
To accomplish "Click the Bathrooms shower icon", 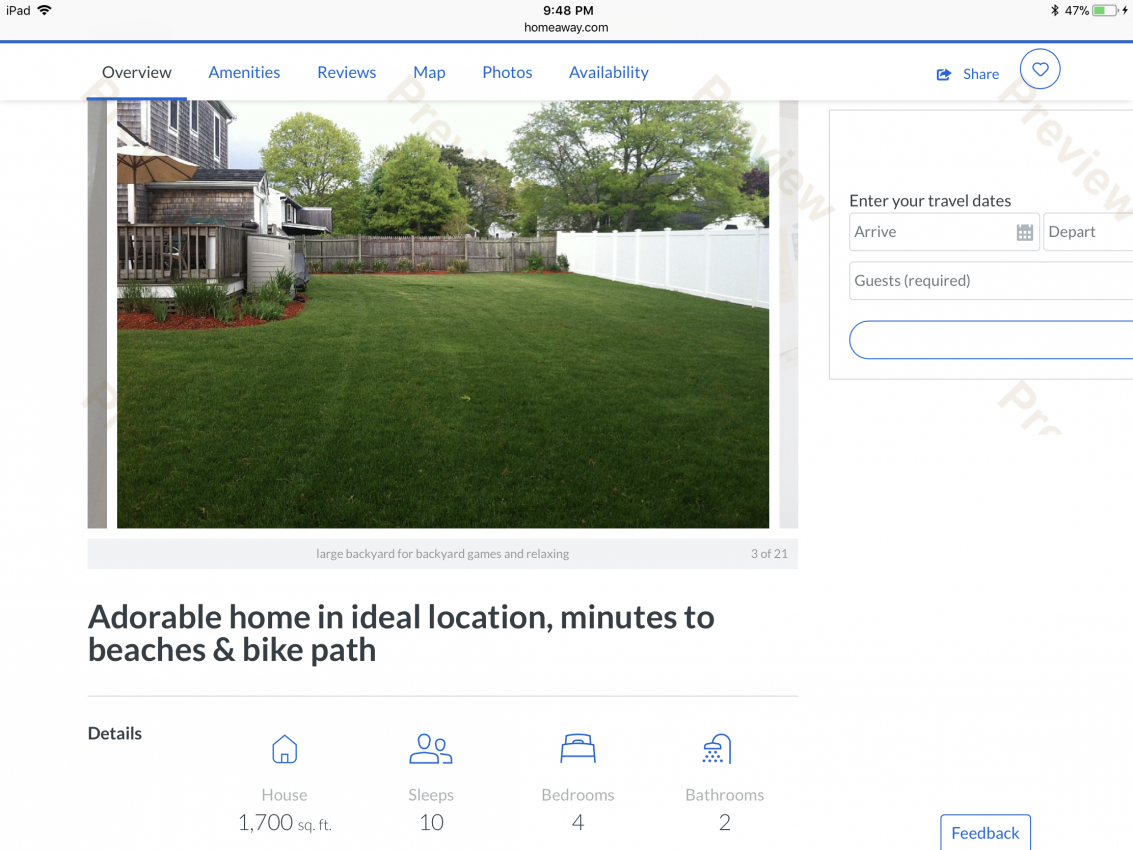I will tap(718, 749).
